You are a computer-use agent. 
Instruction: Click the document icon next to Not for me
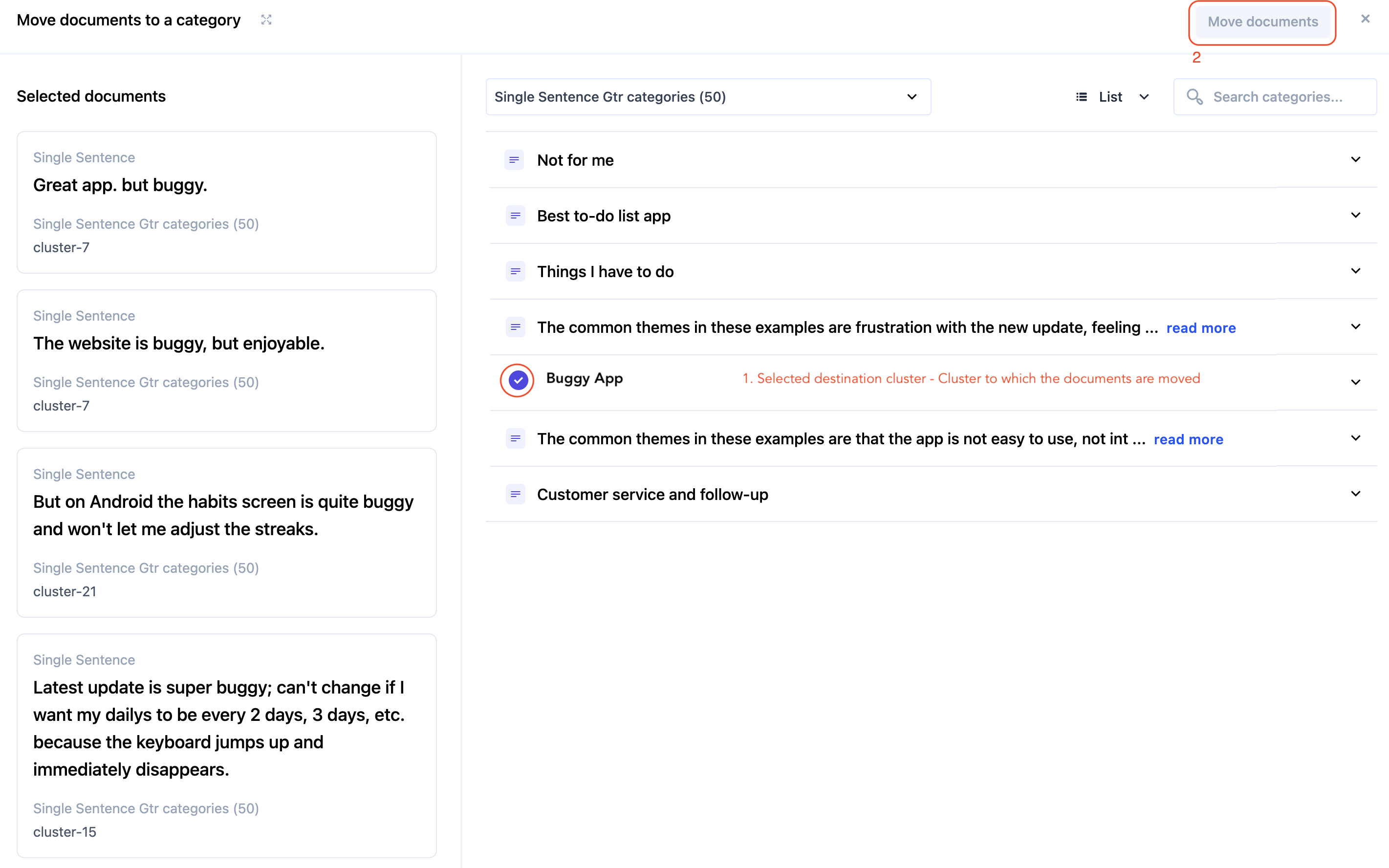(514, 160)
